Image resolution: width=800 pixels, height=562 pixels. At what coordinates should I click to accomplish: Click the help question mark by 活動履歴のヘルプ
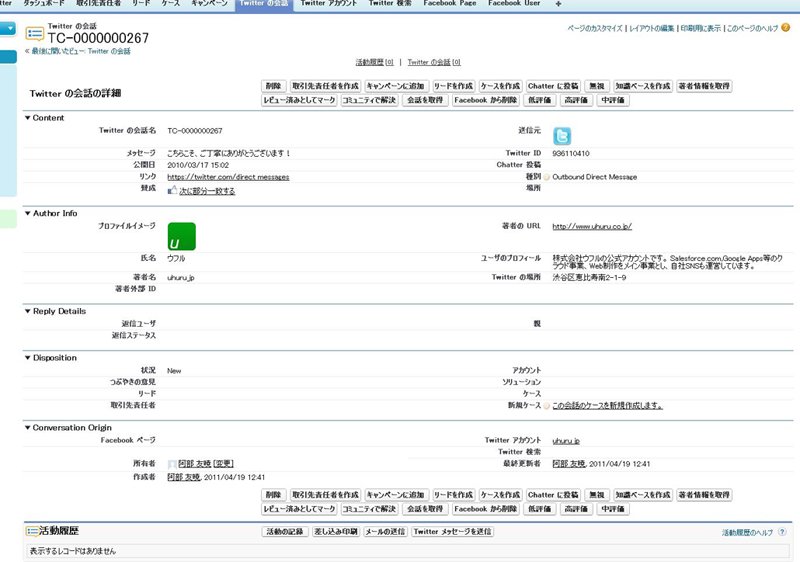(782, 532)
